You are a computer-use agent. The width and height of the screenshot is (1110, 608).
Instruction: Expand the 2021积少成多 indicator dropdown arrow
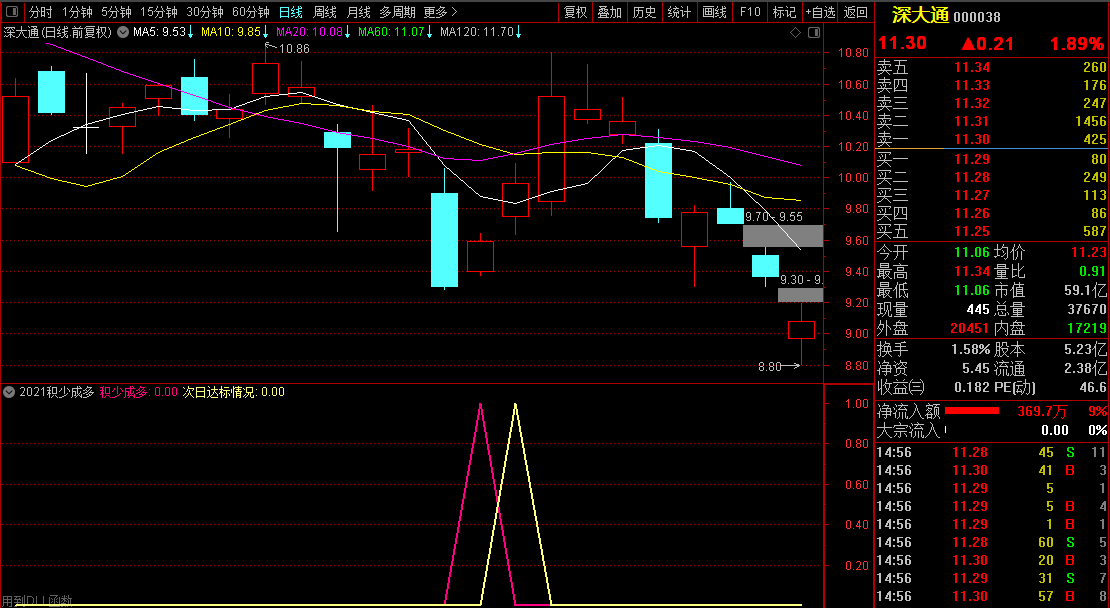[x=10, y=392]
